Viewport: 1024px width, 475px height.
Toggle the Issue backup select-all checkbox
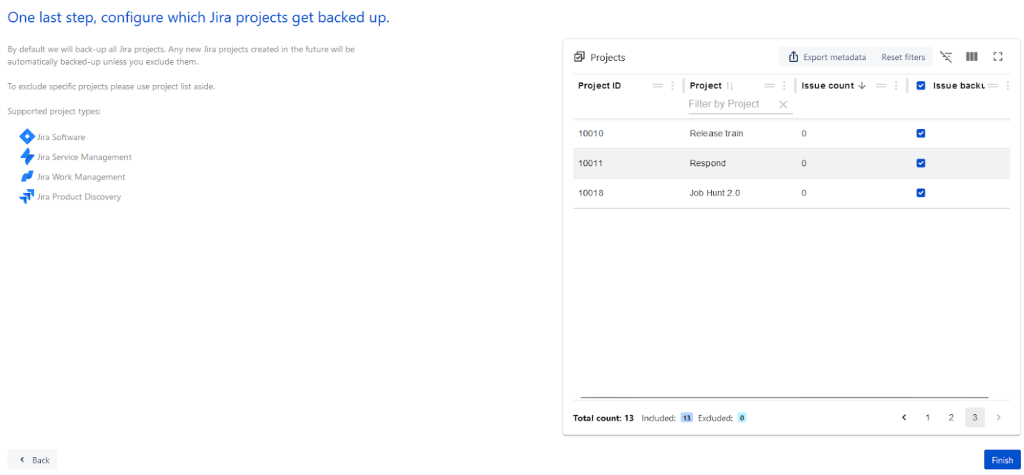click(x=921, y=86)
